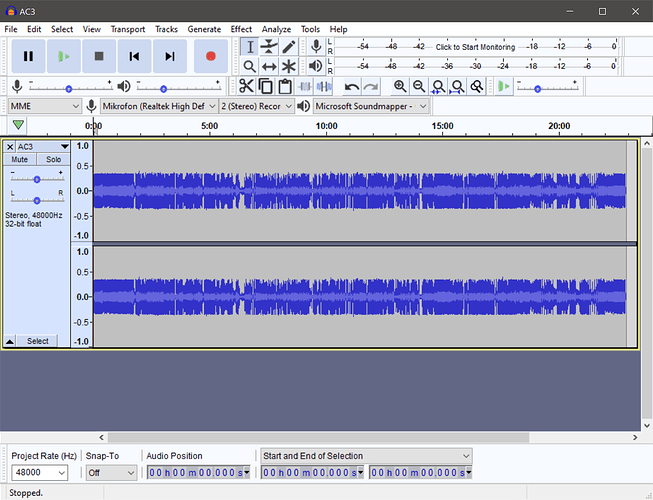Viewport: 653px width, 500px height.
Task: Click the Pause button
Action: (28, 56)
